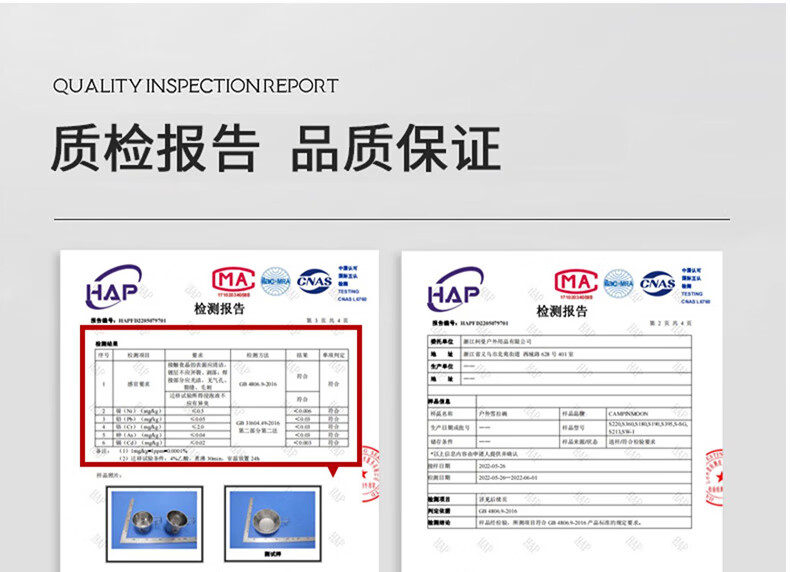Click the '检测报告' title on the right report

(x=562, y=311)
